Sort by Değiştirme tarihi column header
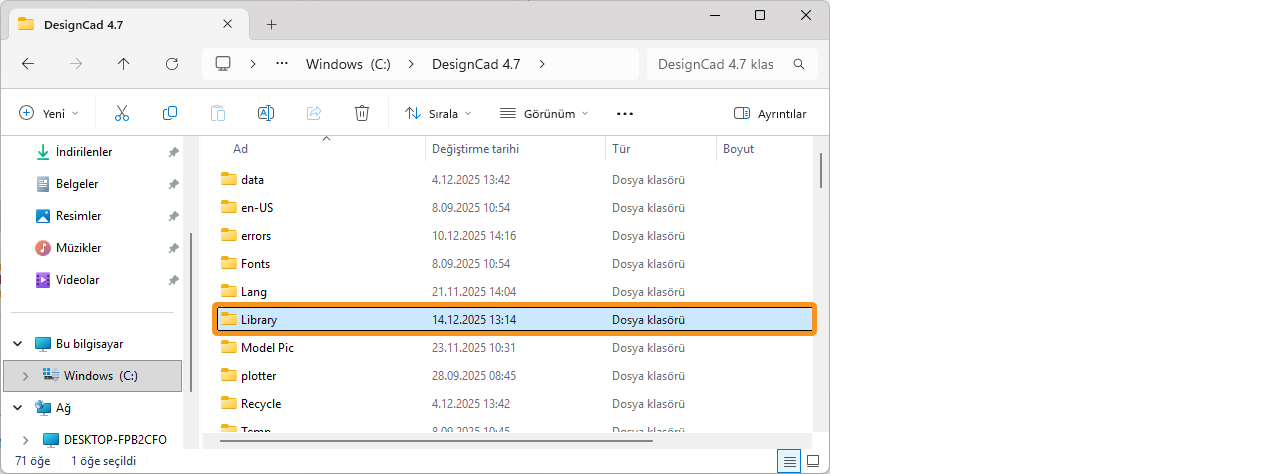This screenshot has height=474, width=1270. 475,149
